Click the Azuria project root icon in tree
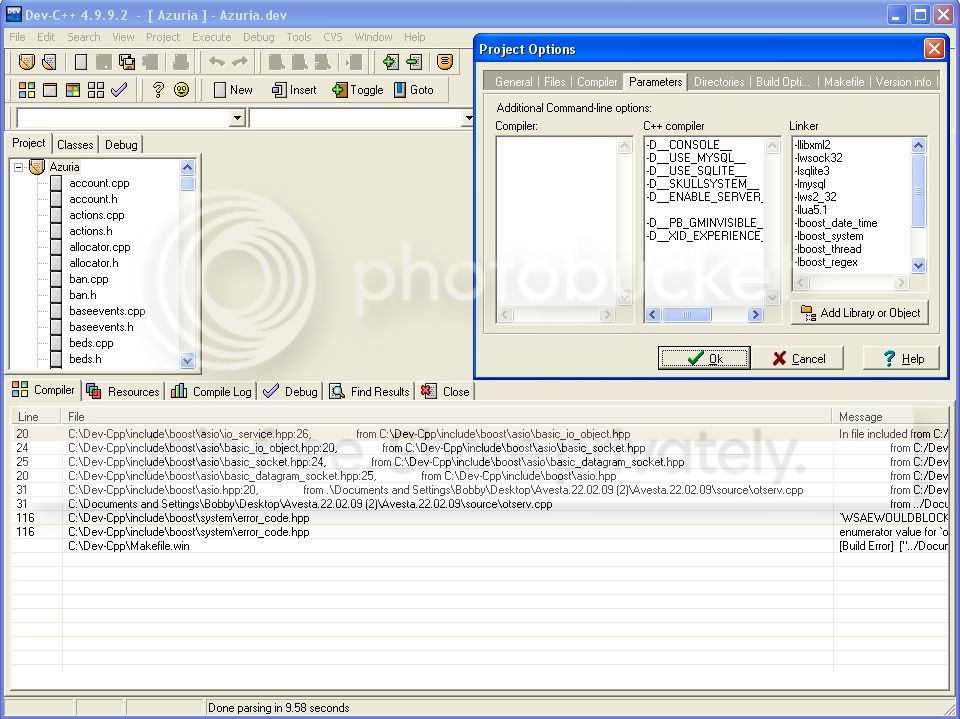 pos(37,167)
